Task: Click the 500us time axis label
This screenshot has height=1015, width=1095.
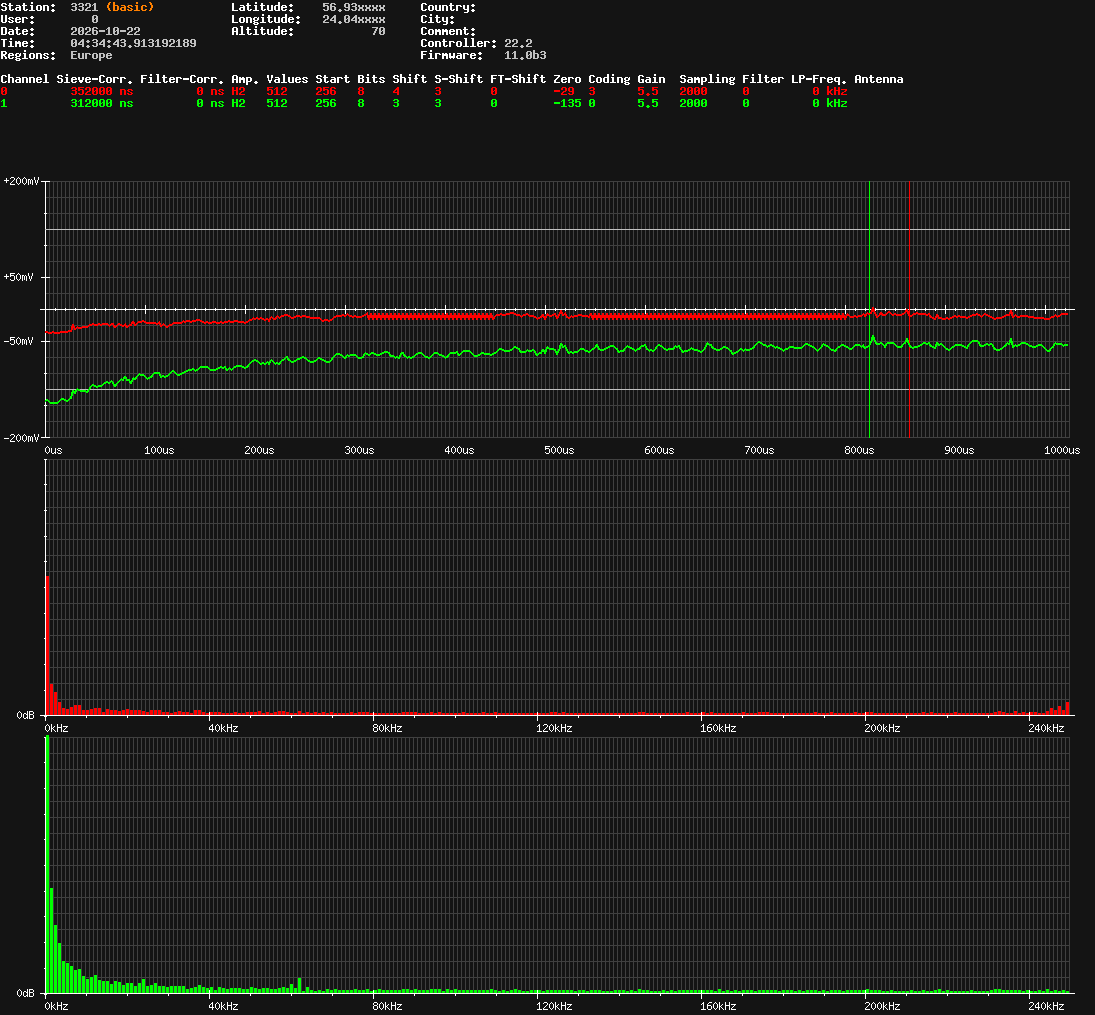Action: (x=559, y=451)
